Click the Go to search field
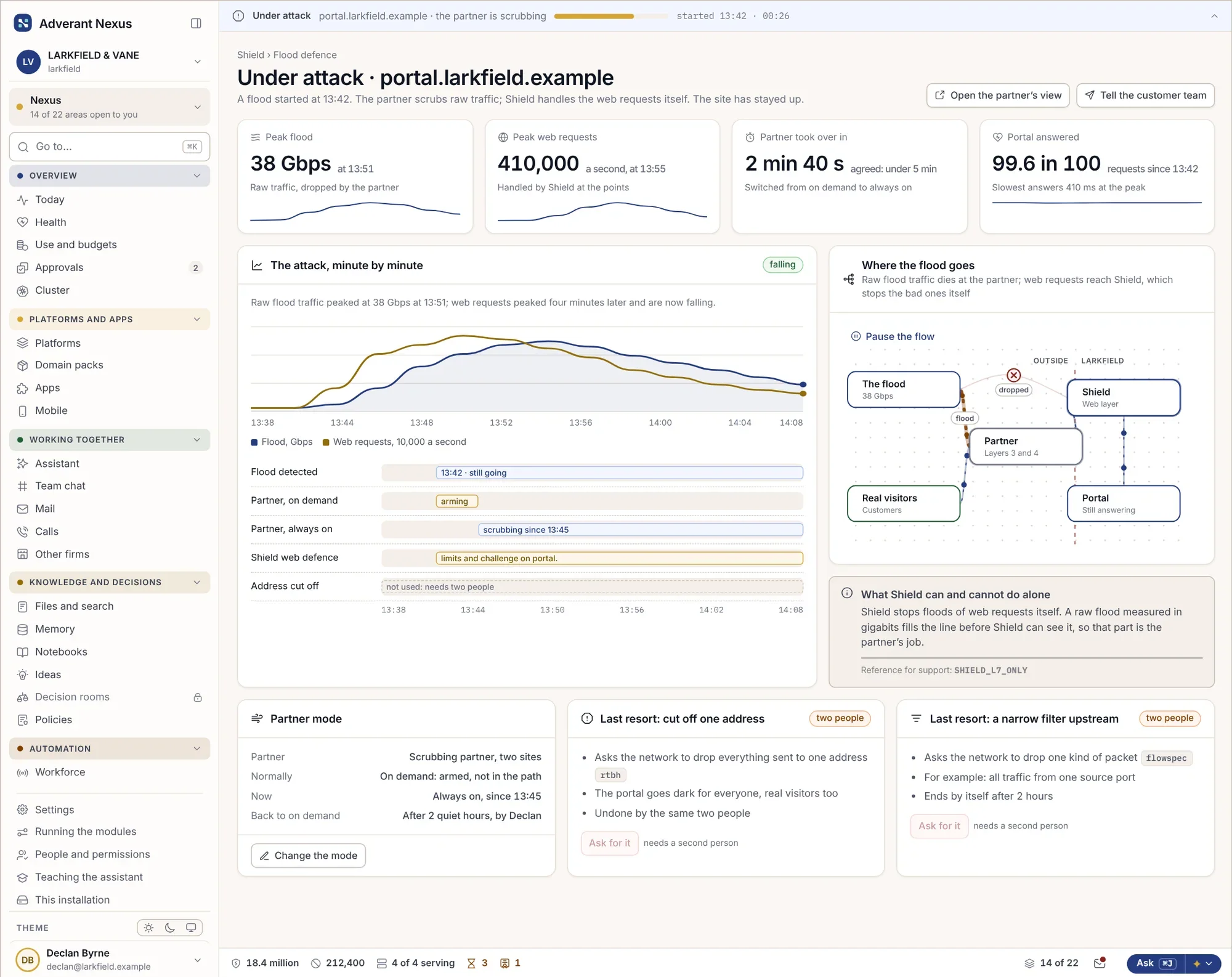1232x977 pixels. click(110, 147)
